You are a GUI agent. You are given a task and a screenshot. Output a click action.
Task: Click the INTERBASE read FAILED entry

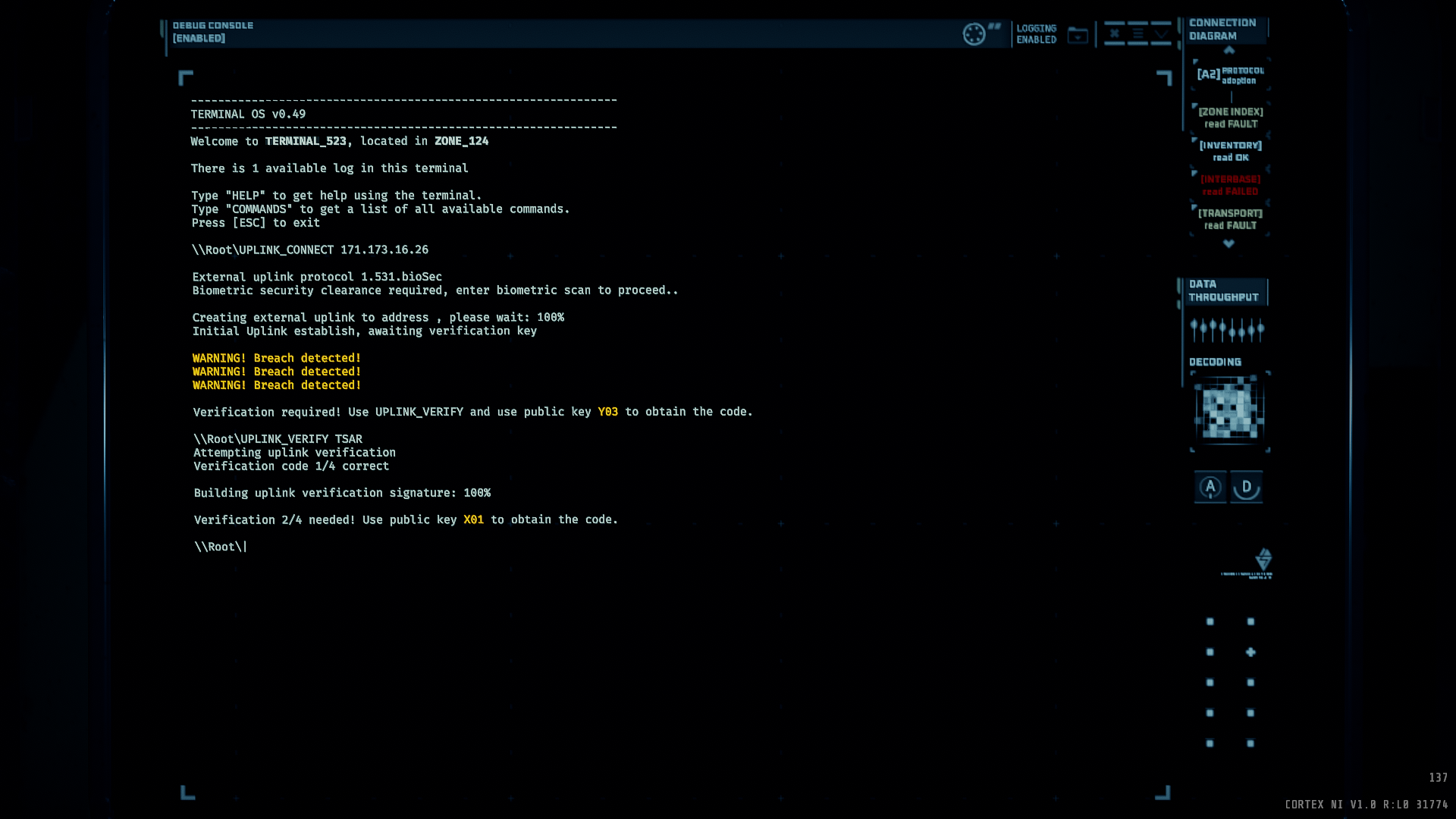pos(1230,185)
